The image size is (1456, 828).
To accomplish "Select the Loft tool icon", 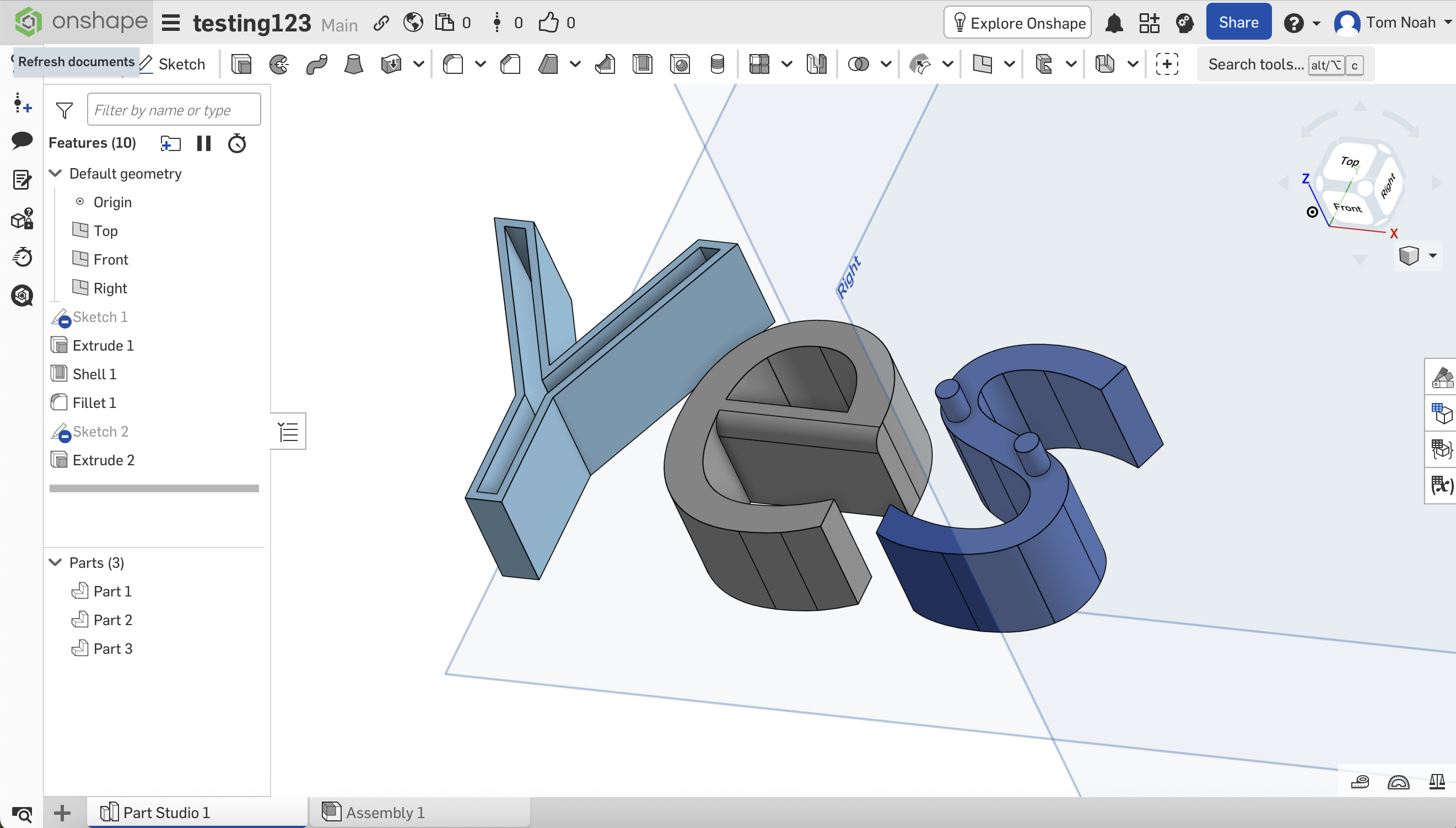I will [x=354, y=64].
